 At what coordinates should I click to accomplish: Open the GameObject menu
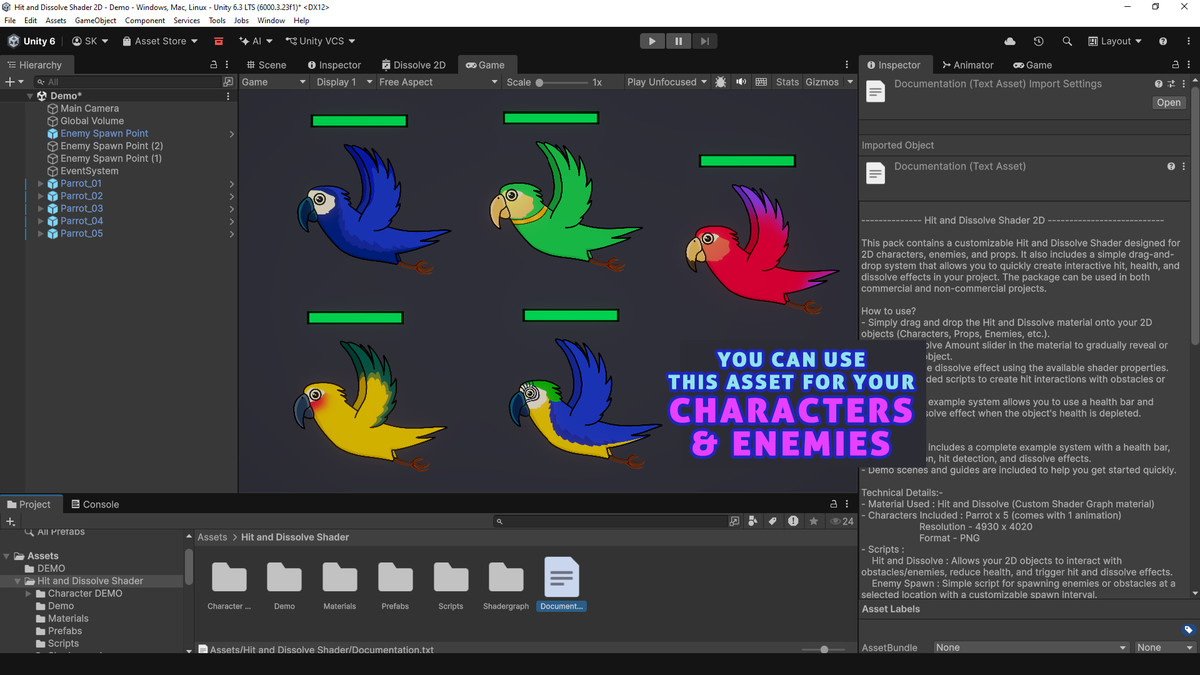point(96,20)
